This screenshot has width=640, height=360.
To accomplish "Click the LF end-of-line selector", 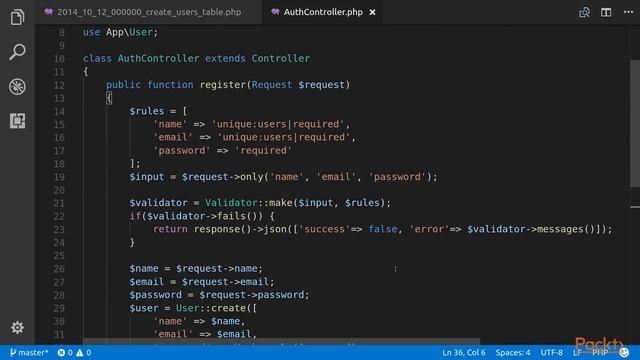I will 577,353.
